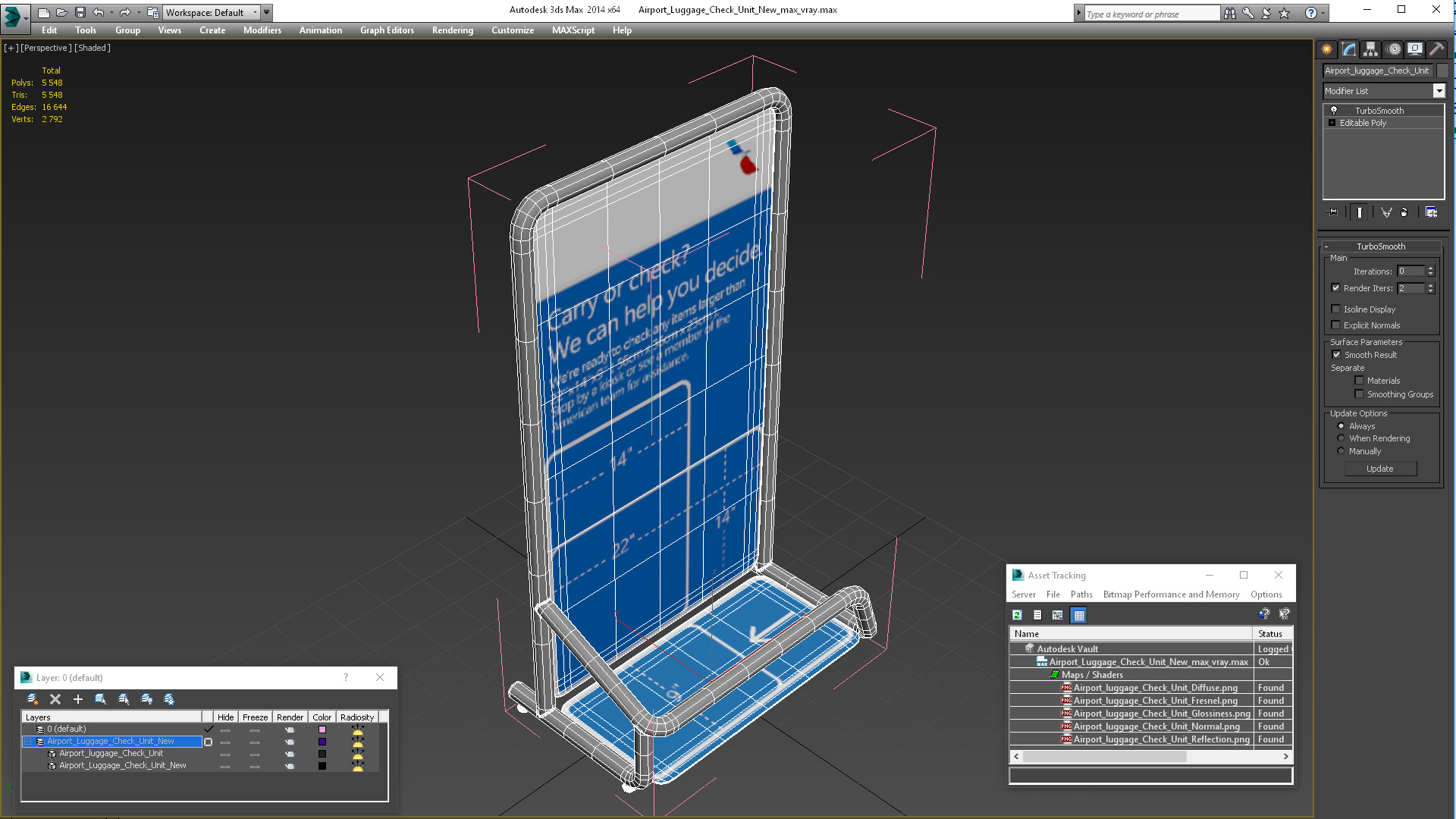Open the Modifiers menu

point(262,30)
